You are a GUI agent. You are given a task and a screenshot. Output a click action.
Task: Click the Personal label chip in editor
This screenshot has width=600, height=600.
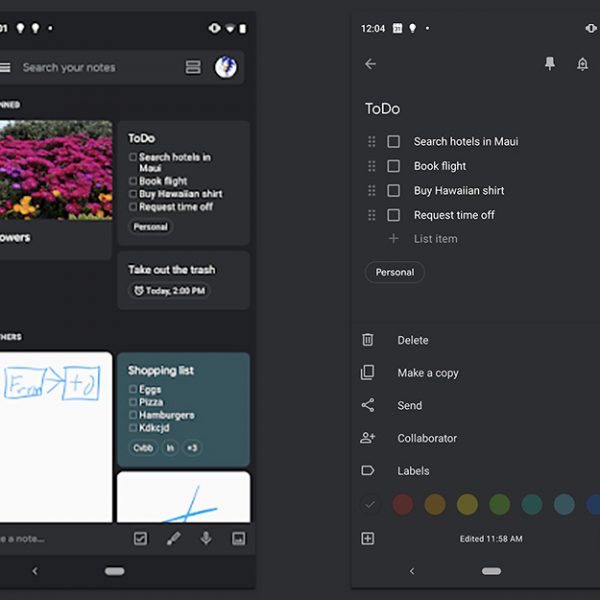click(x=395, y=272)
